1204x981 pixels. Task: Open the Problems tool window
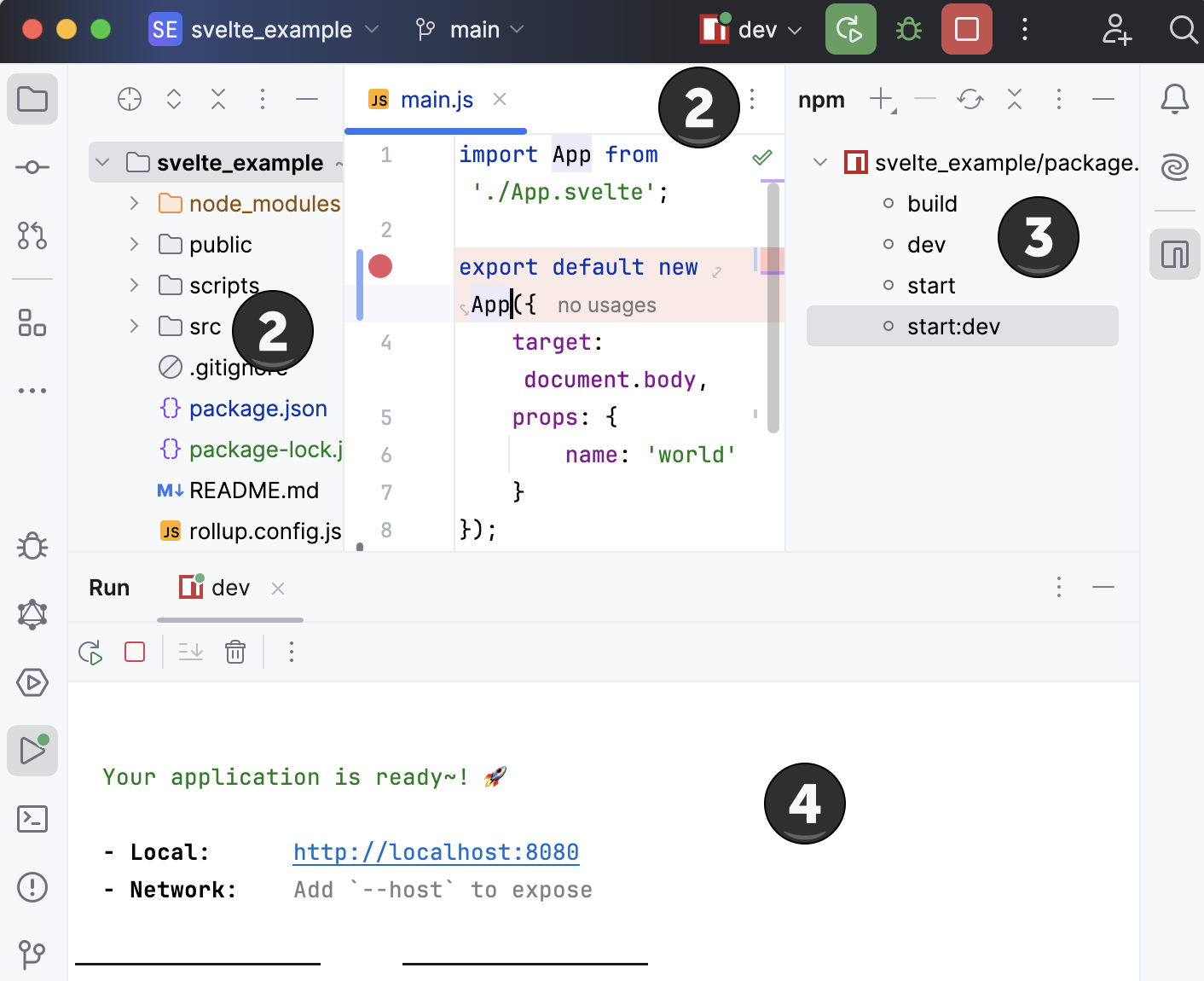[x=32, y=887]
